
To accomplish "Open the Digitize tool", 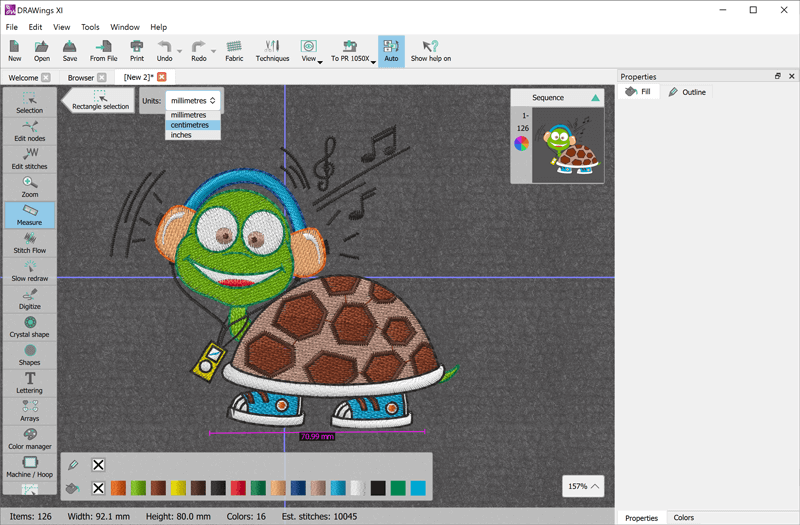I will pos(29,299).
